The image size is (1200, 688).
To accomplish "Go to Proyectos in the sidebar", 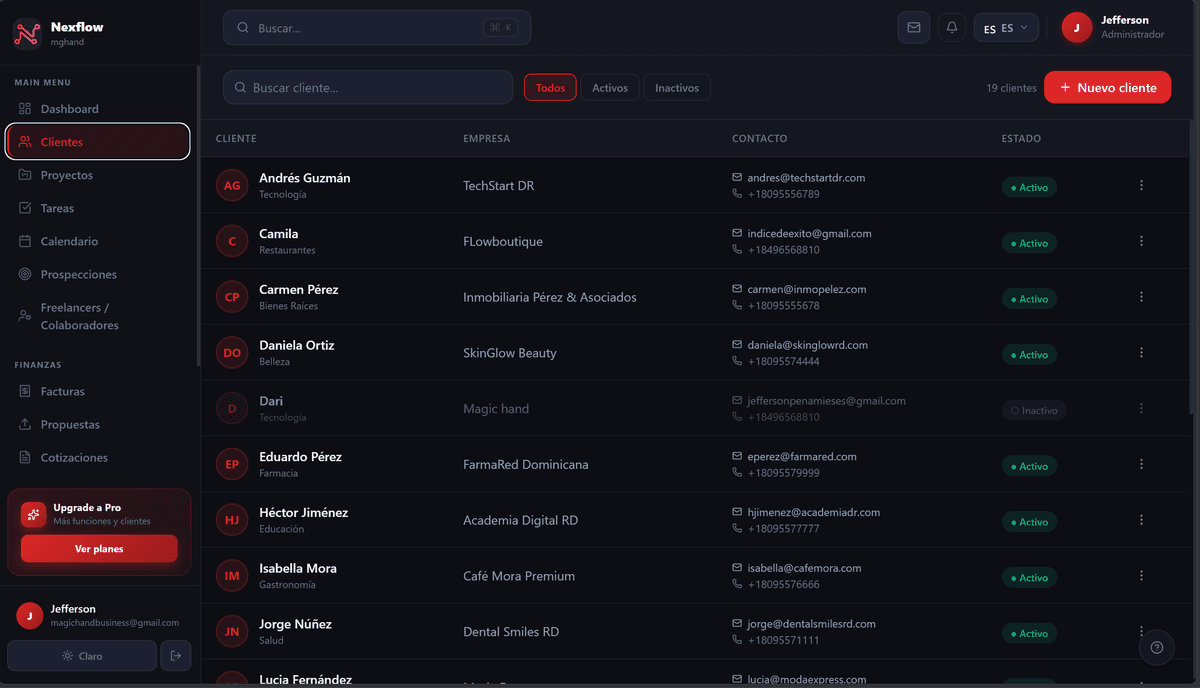I will pos(99,175).
